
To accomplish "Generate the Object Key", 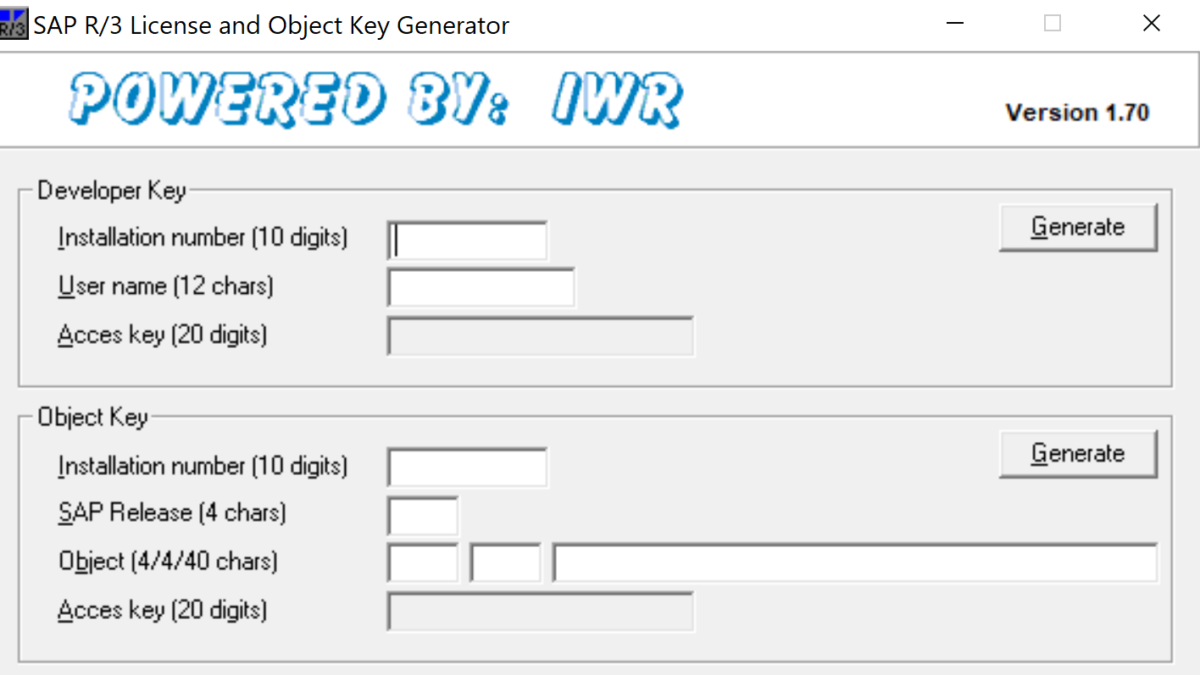I will [1078, 453].
